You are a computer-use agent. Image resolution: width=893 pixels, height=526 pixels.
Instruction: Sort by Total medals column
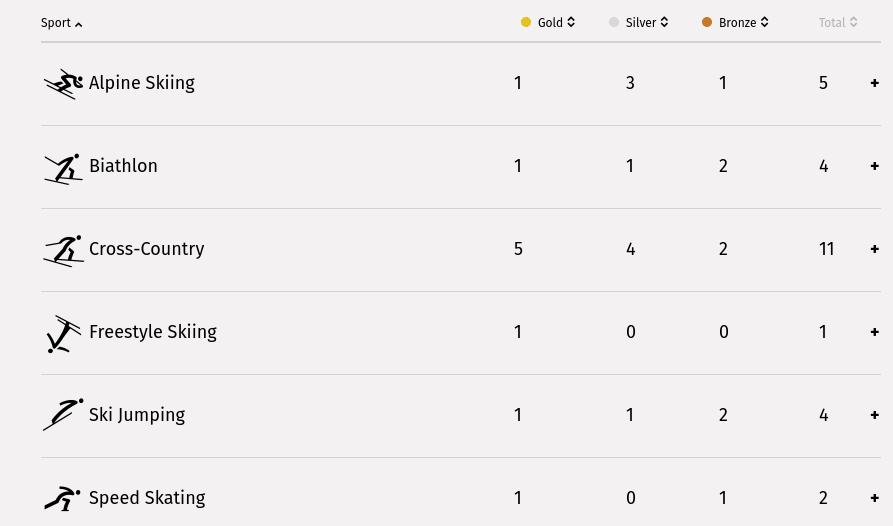838,23
